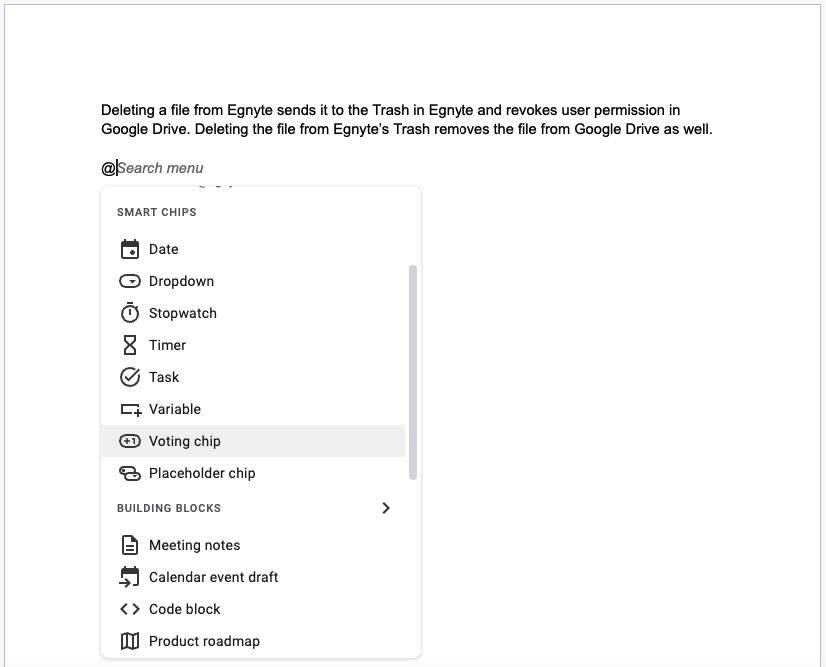This screenshot has height=667, width=826.
Task: Select the Stopwatch menu entry
Action: (x=253, y=313)
